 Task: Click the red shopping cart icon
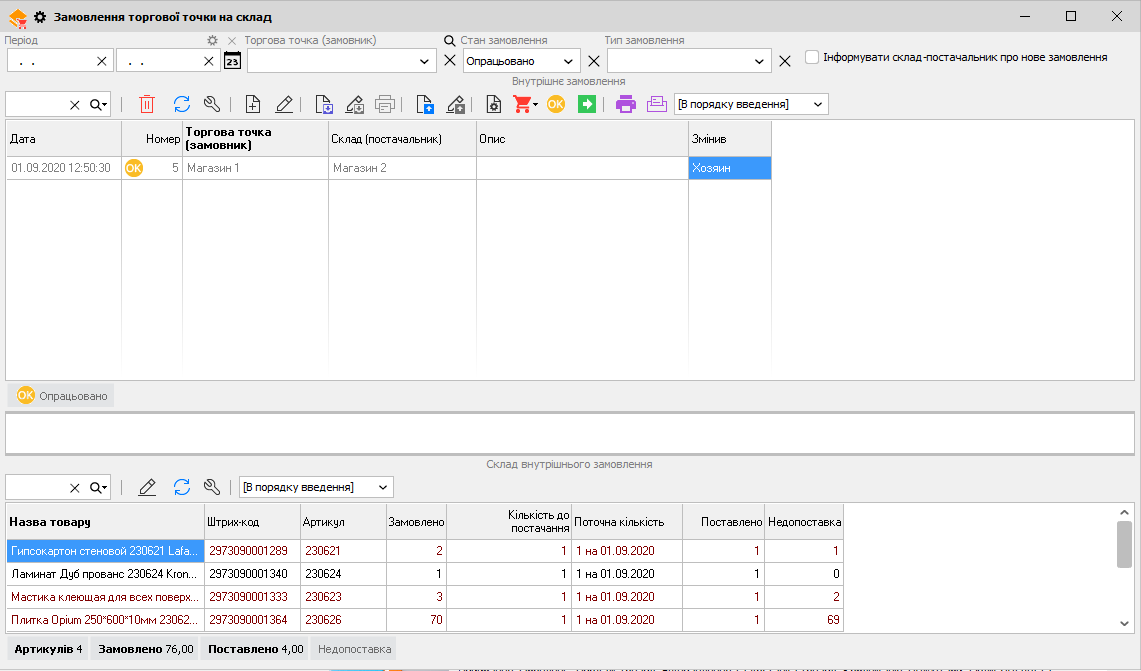point(522,104)
